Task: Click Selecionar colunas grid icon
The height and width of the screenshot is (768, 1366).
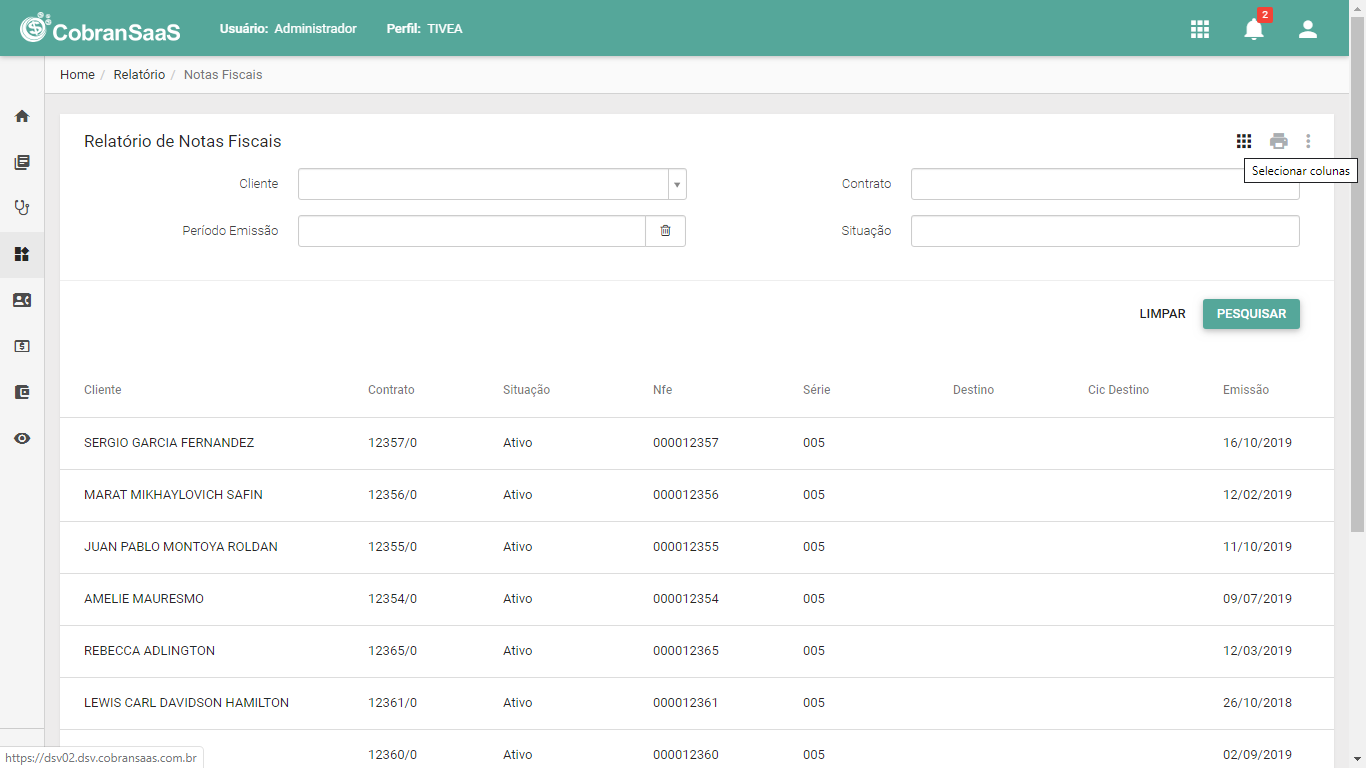Action: pyautogui.click(x=1244, y=141)
